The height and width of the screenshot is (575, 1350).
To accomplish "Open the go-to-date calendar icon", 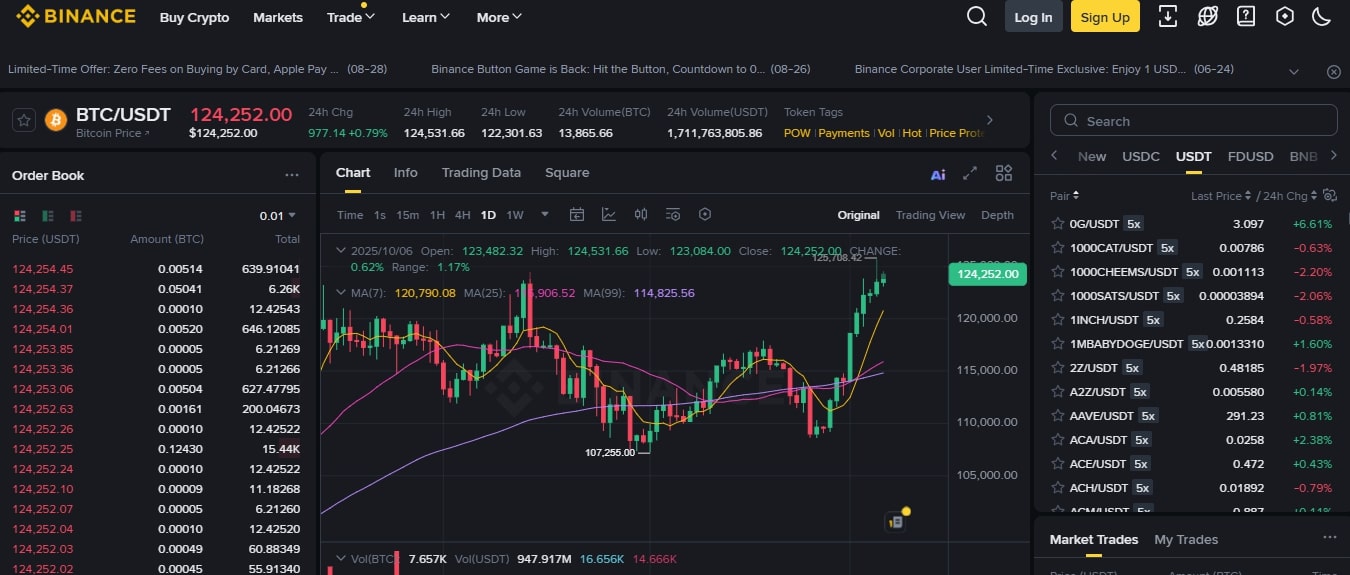I will point(577,214).
